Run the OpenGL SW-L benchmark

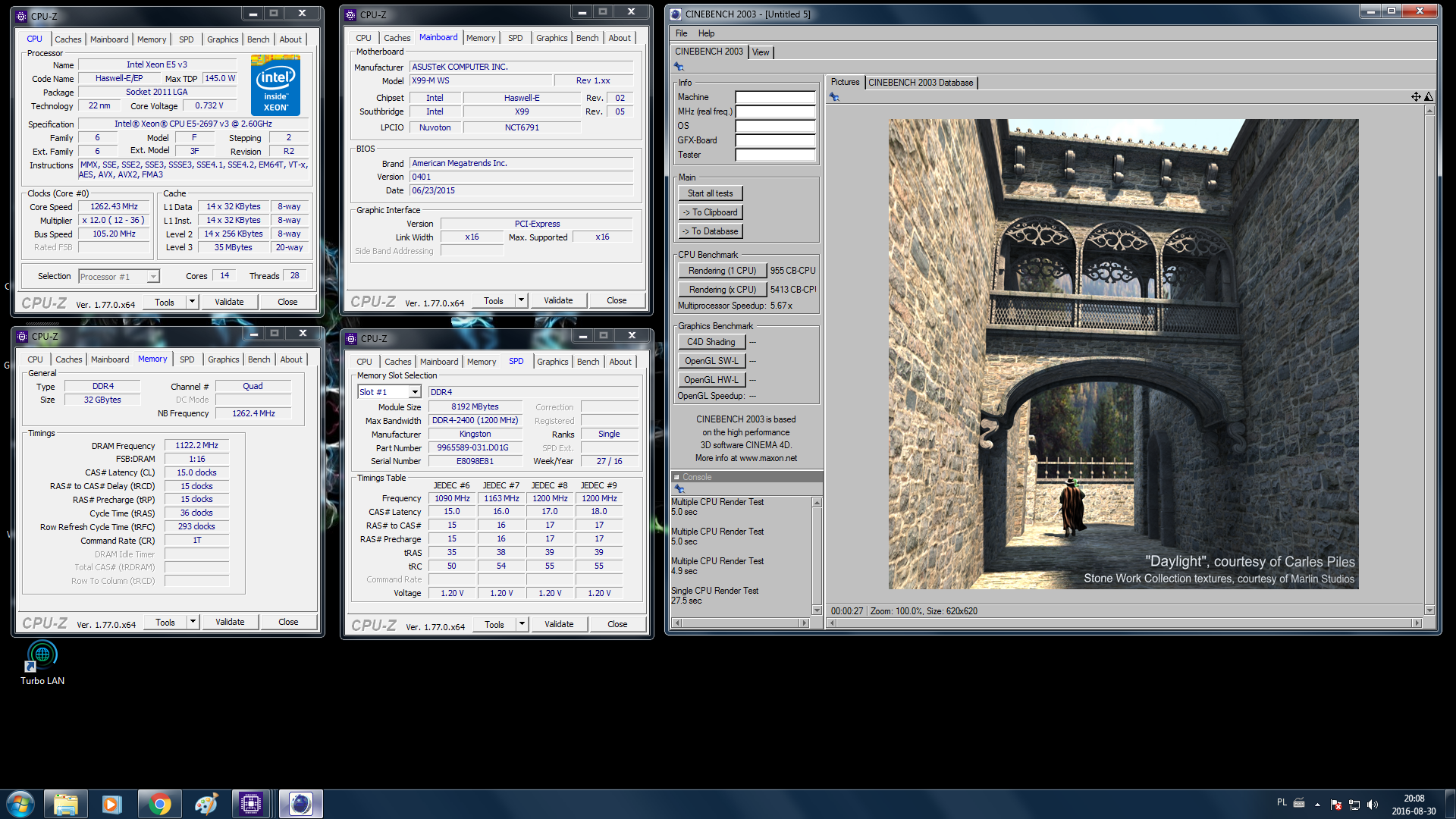click(711, 361)
